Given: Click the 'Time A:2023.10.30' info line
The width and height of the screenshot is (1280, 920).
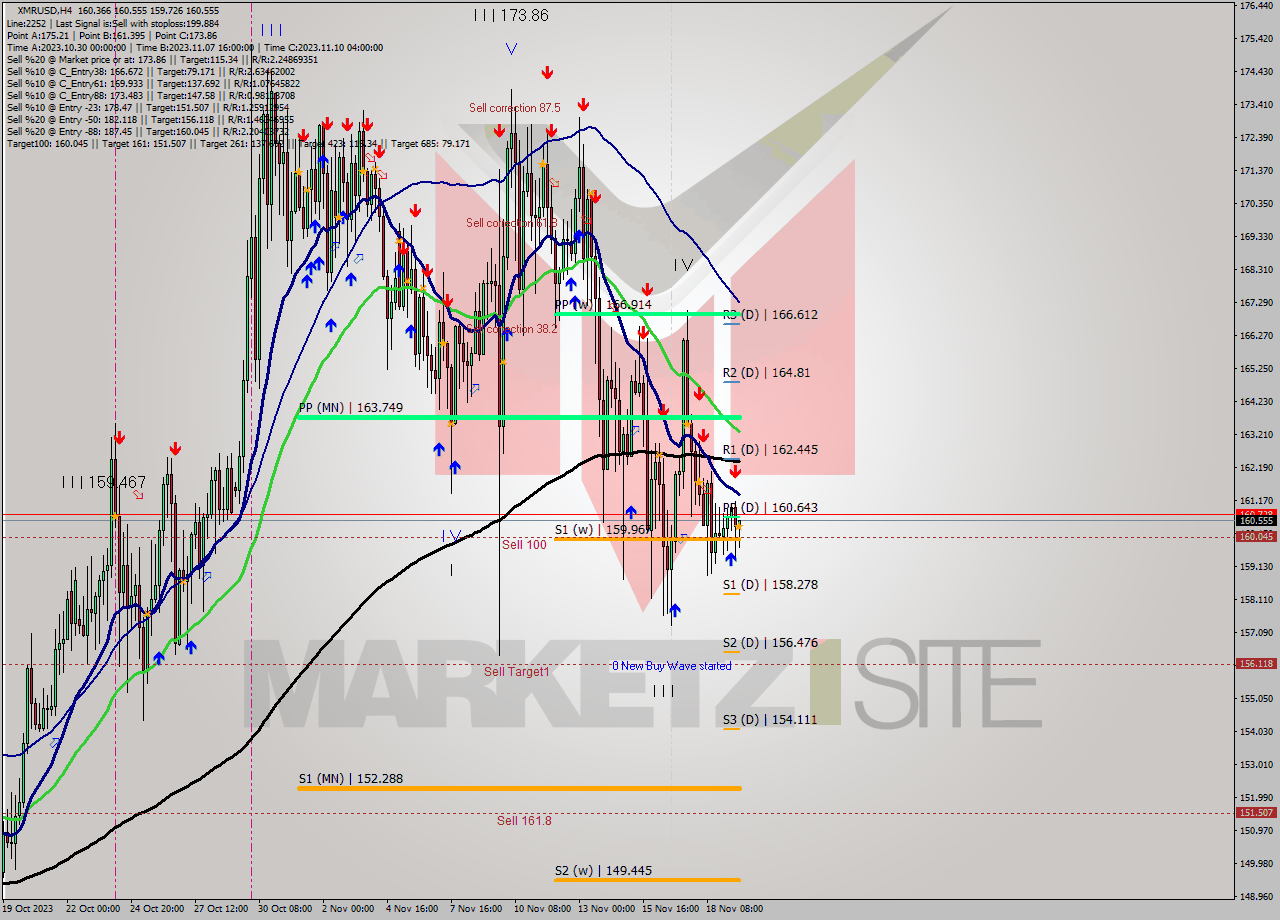Looking at the screenshot, I should click(195, 47).
